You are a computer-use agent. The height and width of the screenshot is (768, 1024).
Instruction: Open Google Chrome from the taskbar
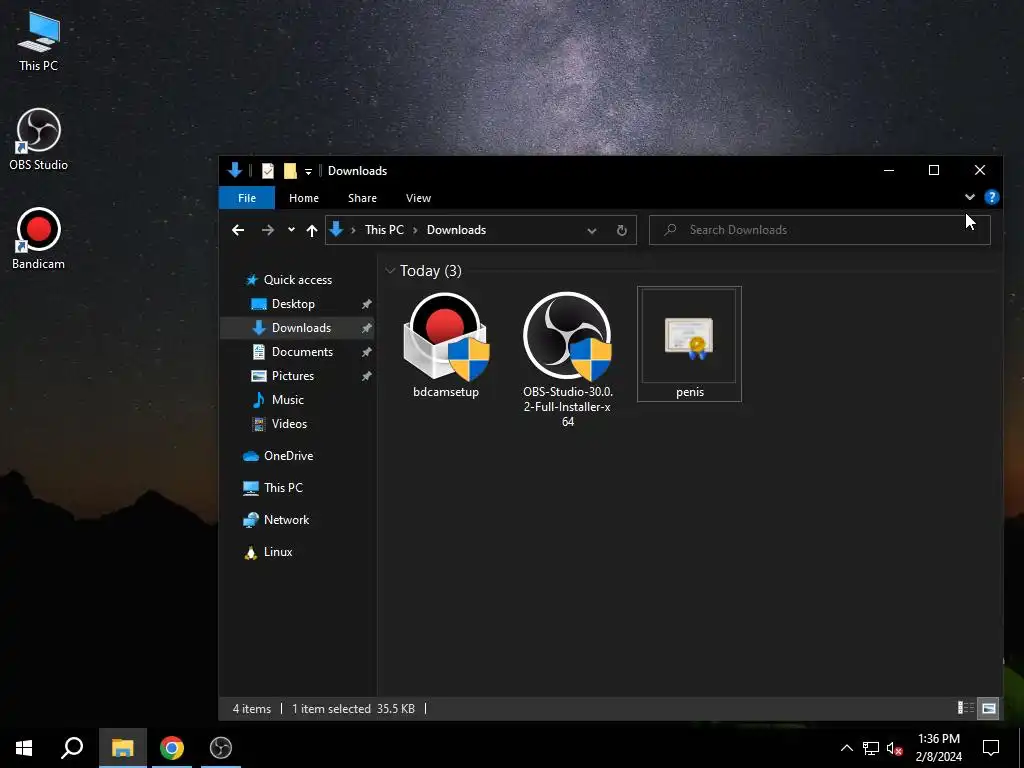pos(172,748)
